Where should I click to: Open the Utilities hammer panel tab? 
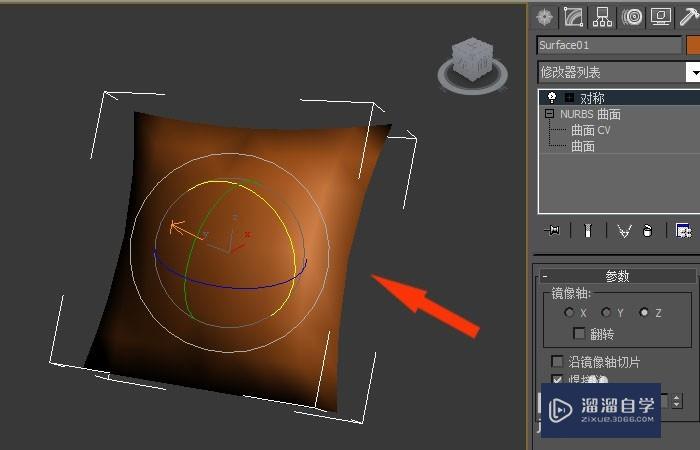[689, 18]
